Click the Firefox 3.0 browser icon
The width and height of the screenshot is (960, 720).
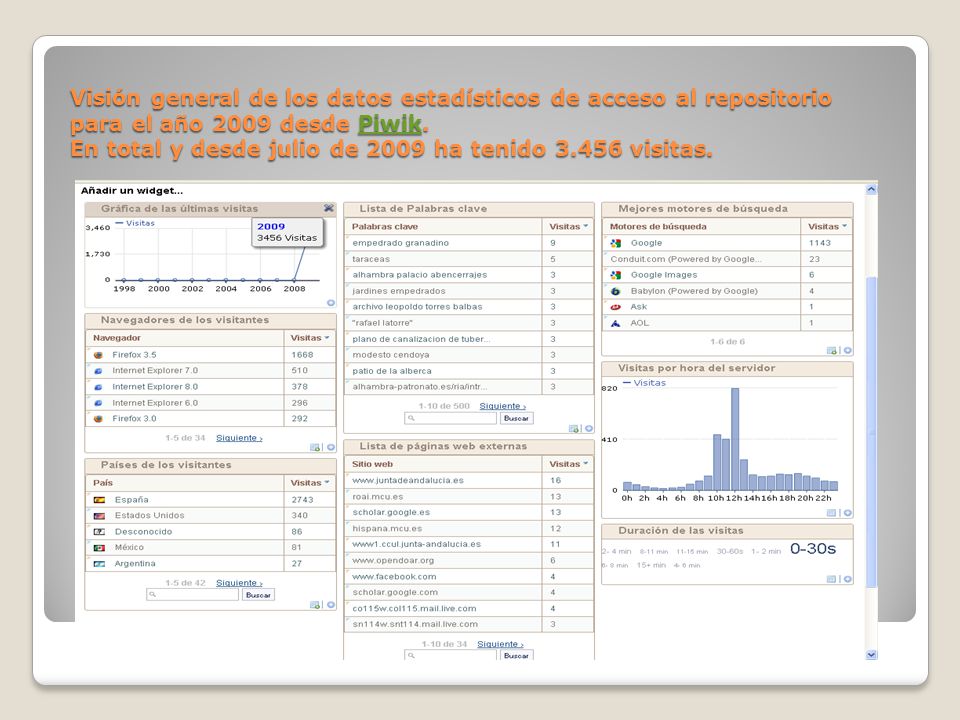(x=98, y=419)
